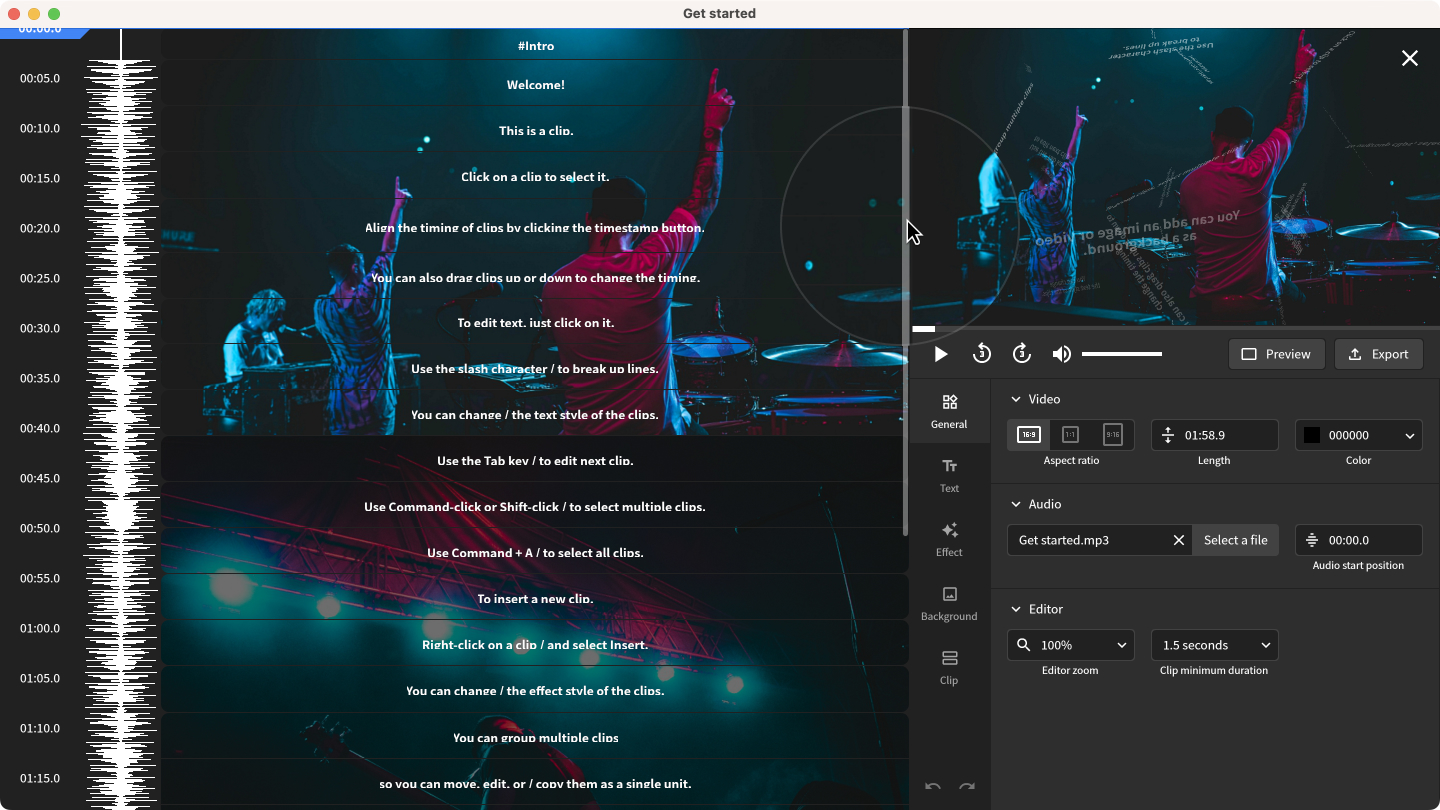Open the Editor zoom 100% dropdown
Image resolution: width=1440 pixels, height=810 pixels.
click(1070, 645)
